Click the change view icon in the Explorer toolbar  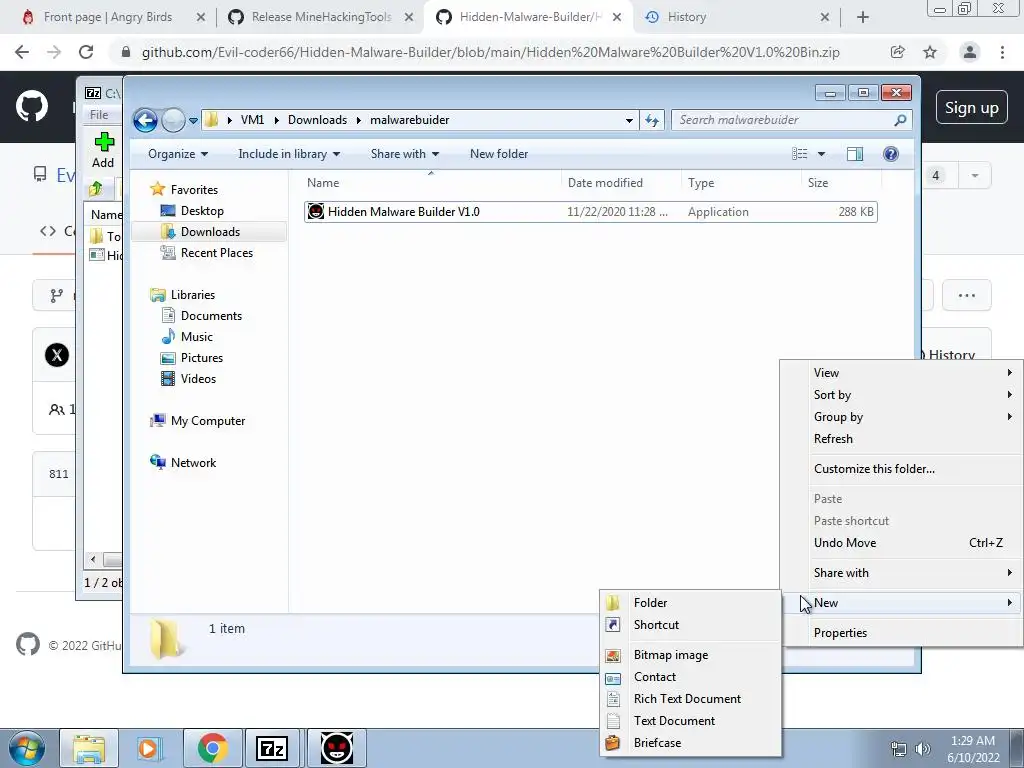(x=800, y=154)
